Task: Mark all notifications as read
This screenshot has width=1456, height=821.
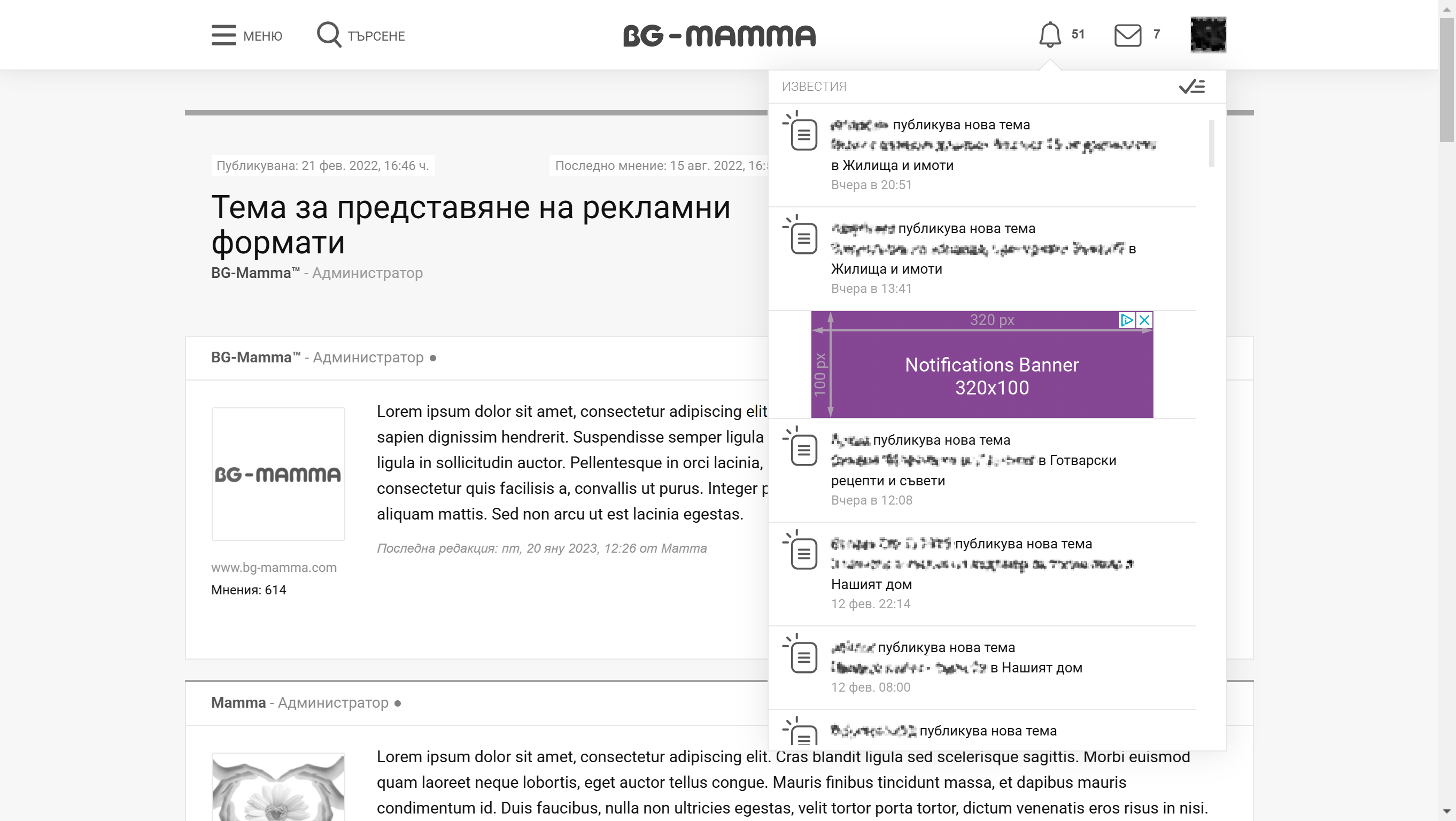Action: 1192,87
